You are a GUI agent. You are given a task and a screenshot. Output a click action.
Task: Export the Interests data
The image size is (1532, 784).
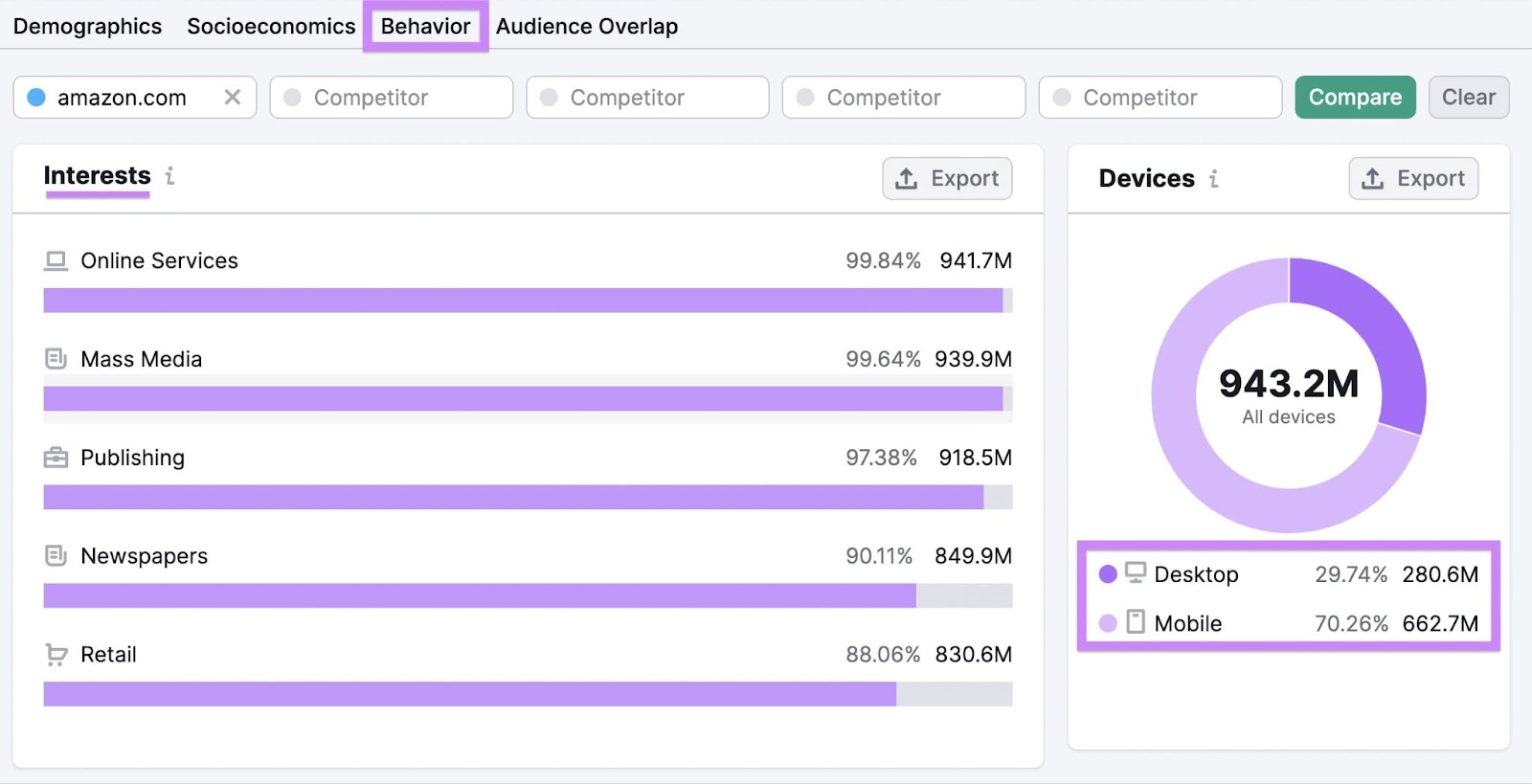[x=946, y=179]
